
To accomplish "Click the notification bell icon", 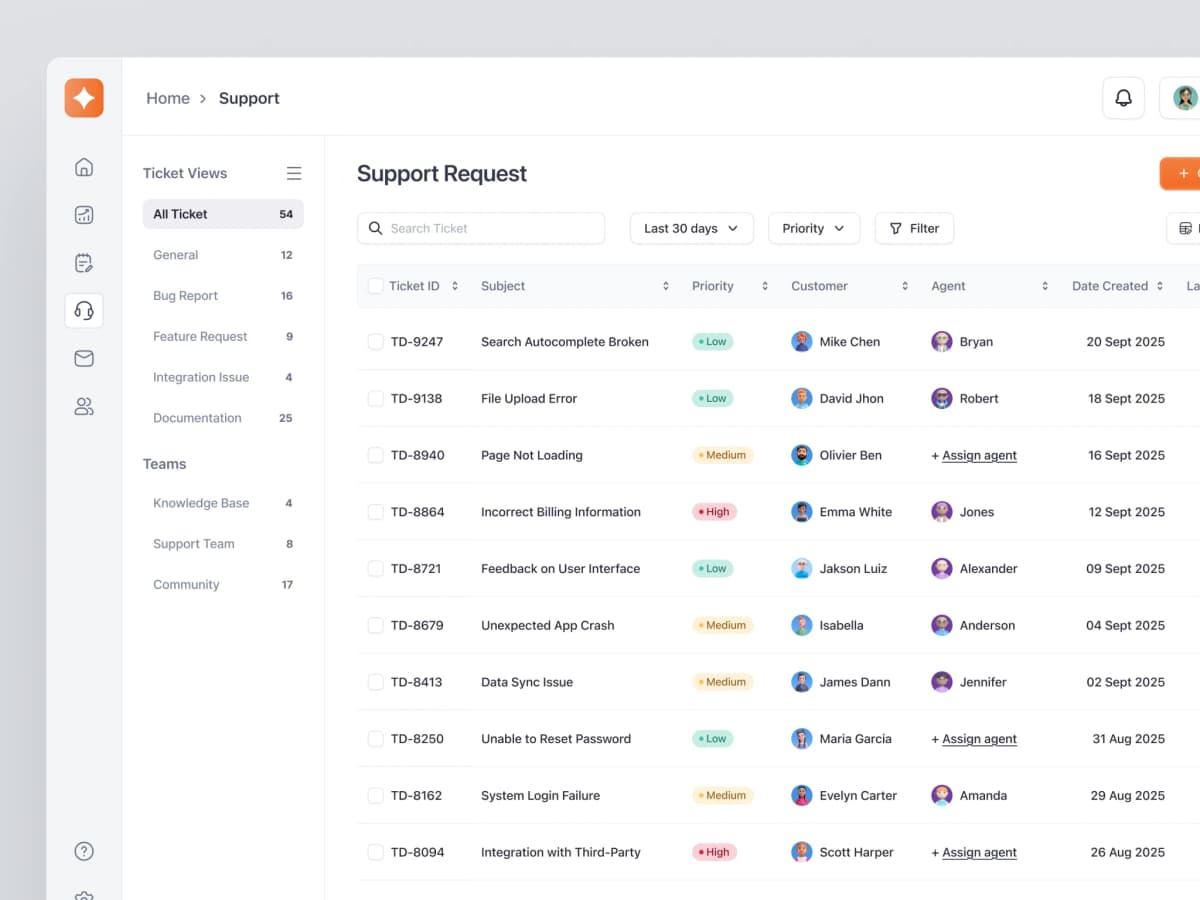I will 1124,98.
